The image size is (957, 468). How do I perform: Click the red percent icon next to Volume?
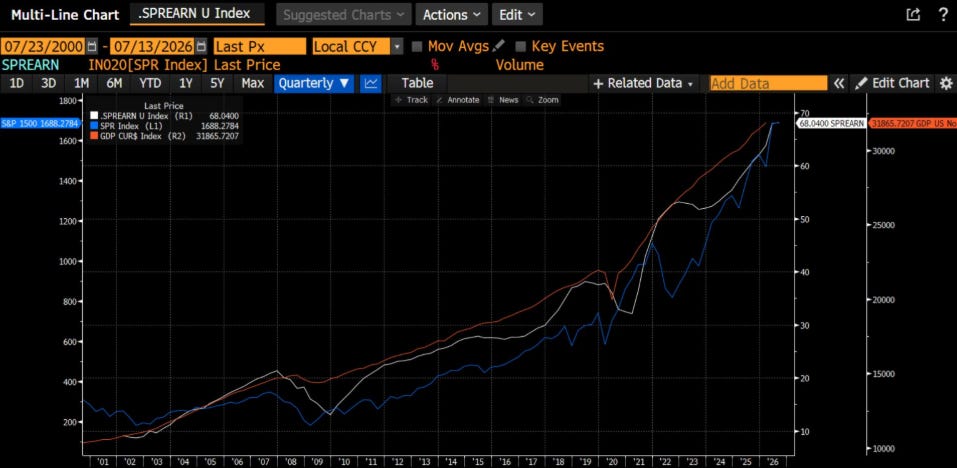coord(436,65)
